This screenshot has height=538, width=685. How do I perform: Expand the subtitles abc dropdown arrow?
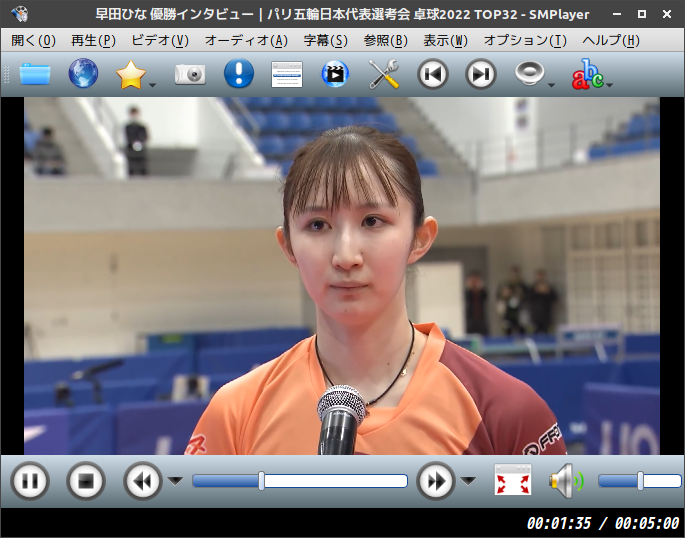point(610,85)
